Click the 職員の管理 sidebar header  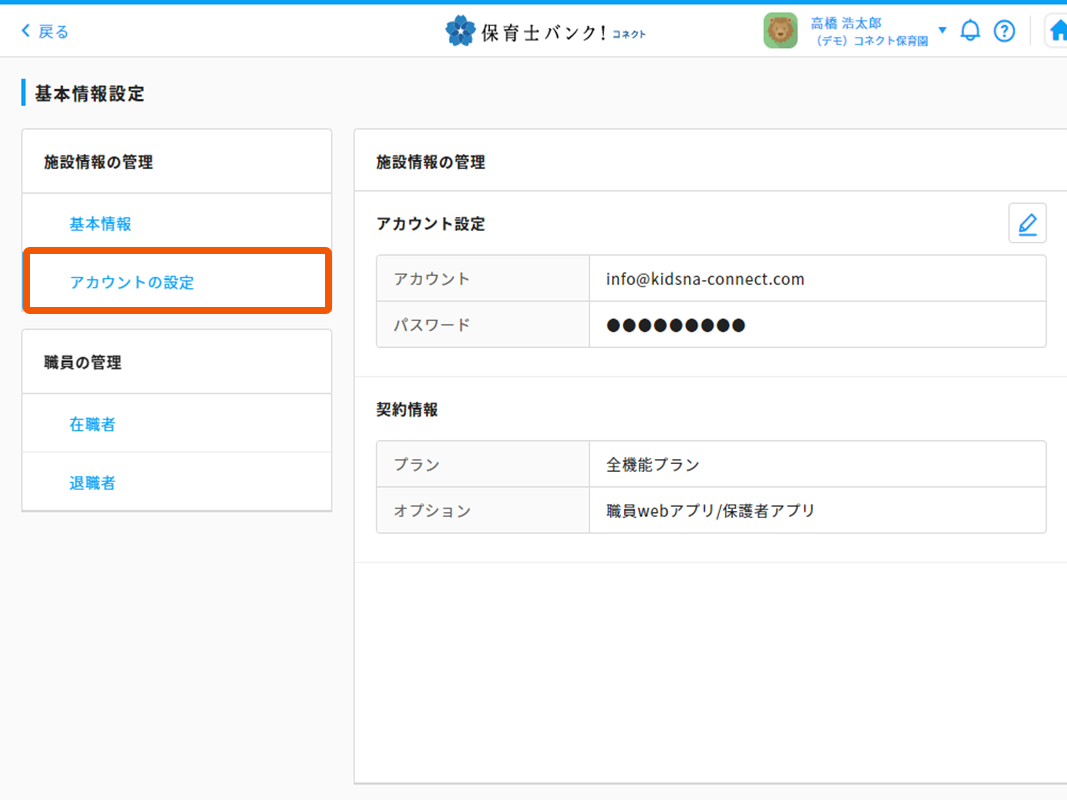coord(83,363)
